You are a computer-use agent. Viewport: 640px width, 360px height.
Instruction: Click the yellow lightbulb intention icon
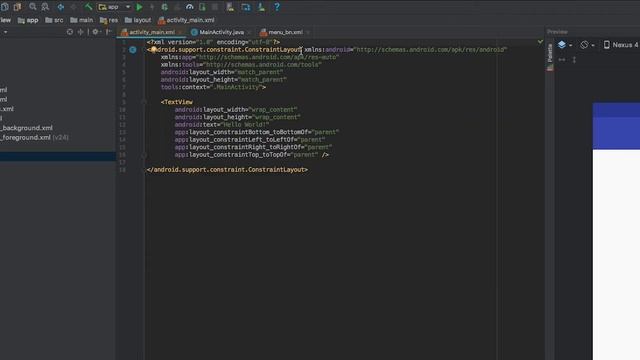[153, 50]
